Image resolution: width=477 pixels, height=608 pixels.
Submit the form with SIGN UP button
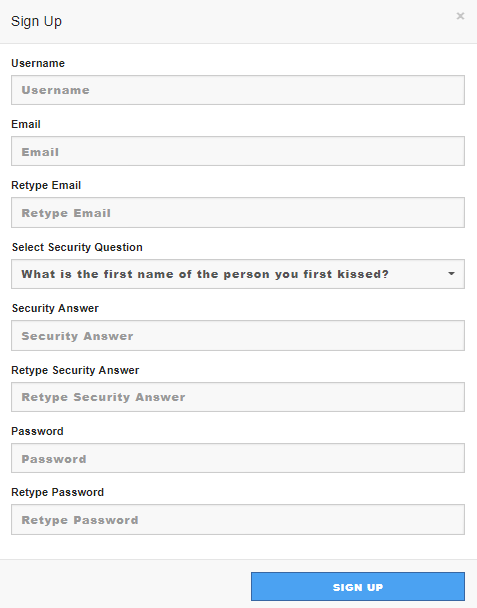click(358, 587)
